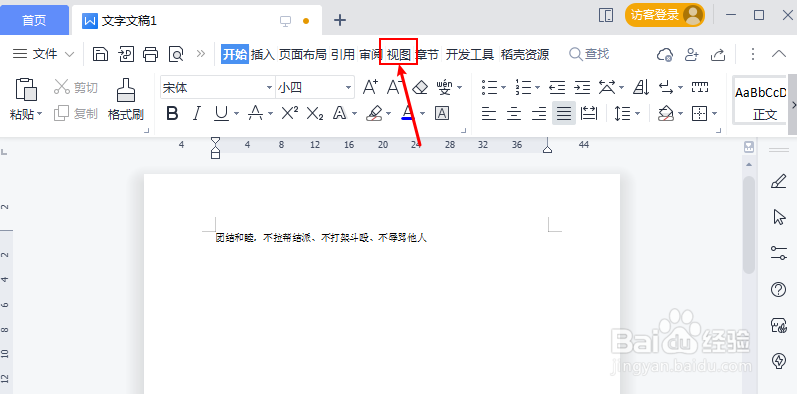Viewport: 797px width, 394px height.
Task: Switch to the 页面布局 tab
Action: 302,54
